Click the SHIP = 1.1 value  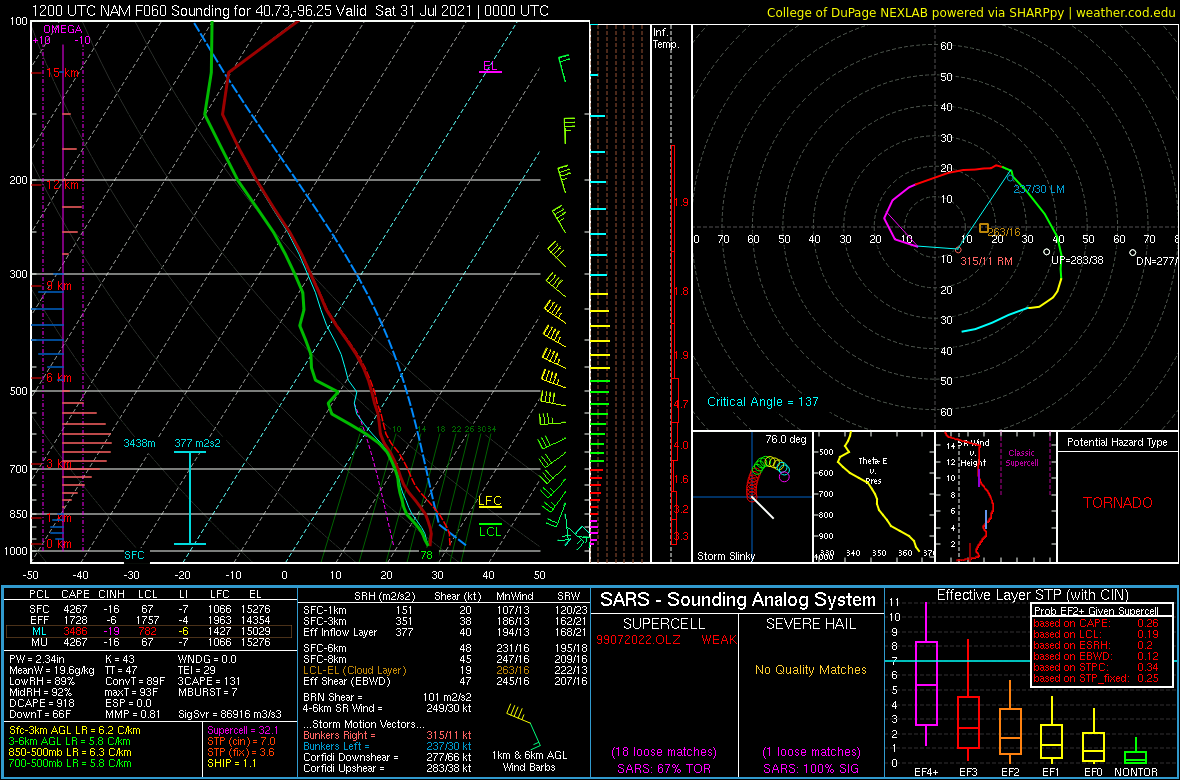232,762
